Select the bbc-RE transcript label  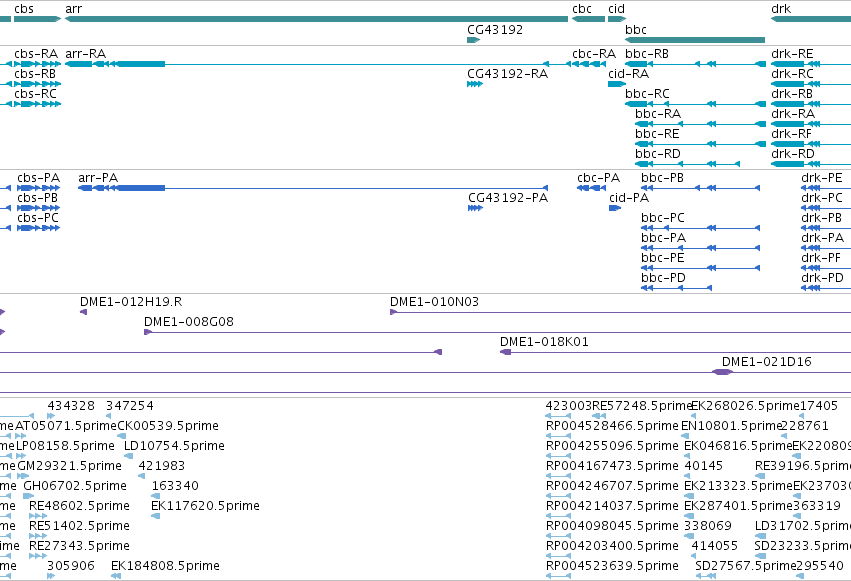657,134
